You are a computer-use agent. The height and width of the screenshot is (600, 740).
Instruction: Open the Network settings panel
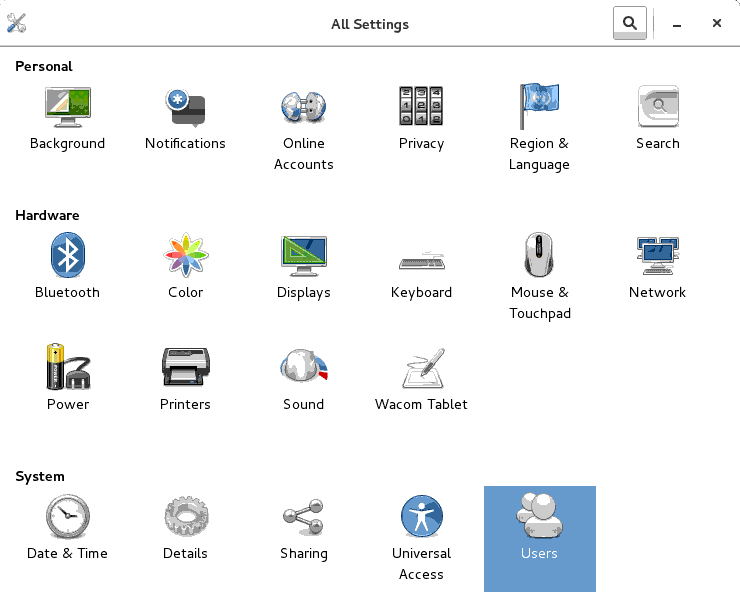click(x=657, y=256)
